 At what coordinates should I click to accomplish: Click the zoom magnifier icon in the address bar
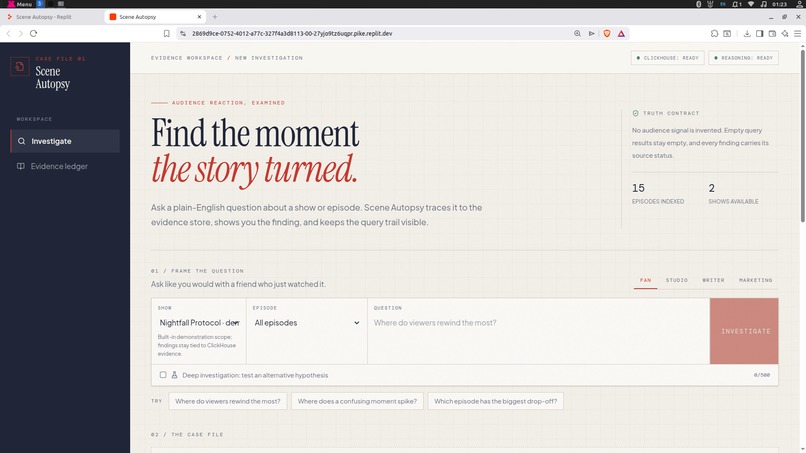point(577,33)
